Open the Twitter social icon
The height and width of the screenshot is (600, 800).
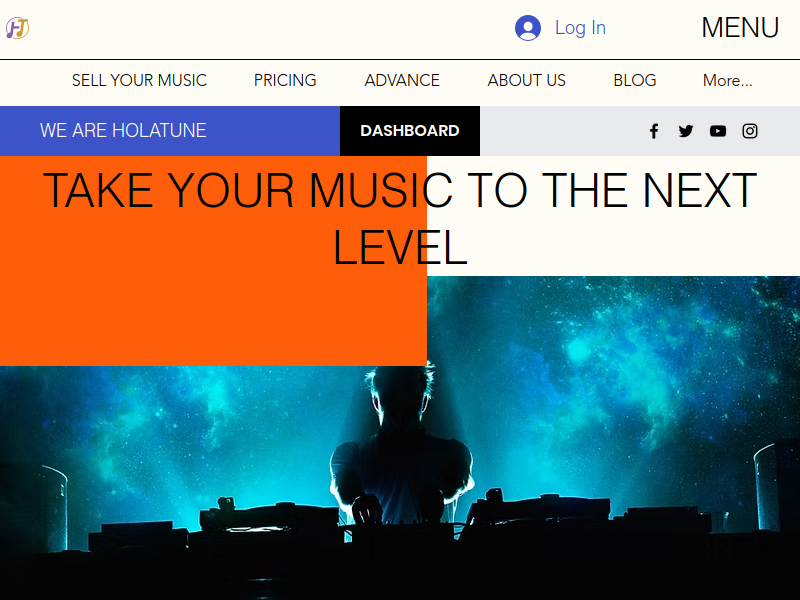coord(686,131)
